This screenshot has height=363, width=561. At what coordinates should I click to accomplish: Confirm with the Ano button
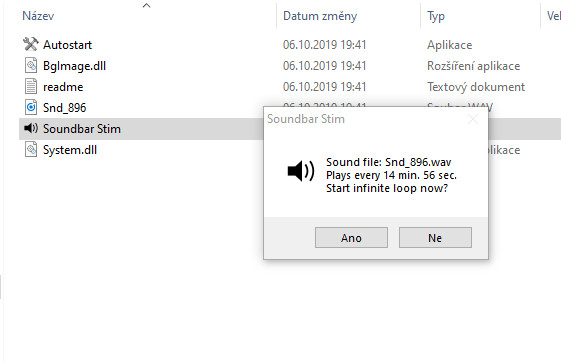pyautogui.click(x=351, y=237)
